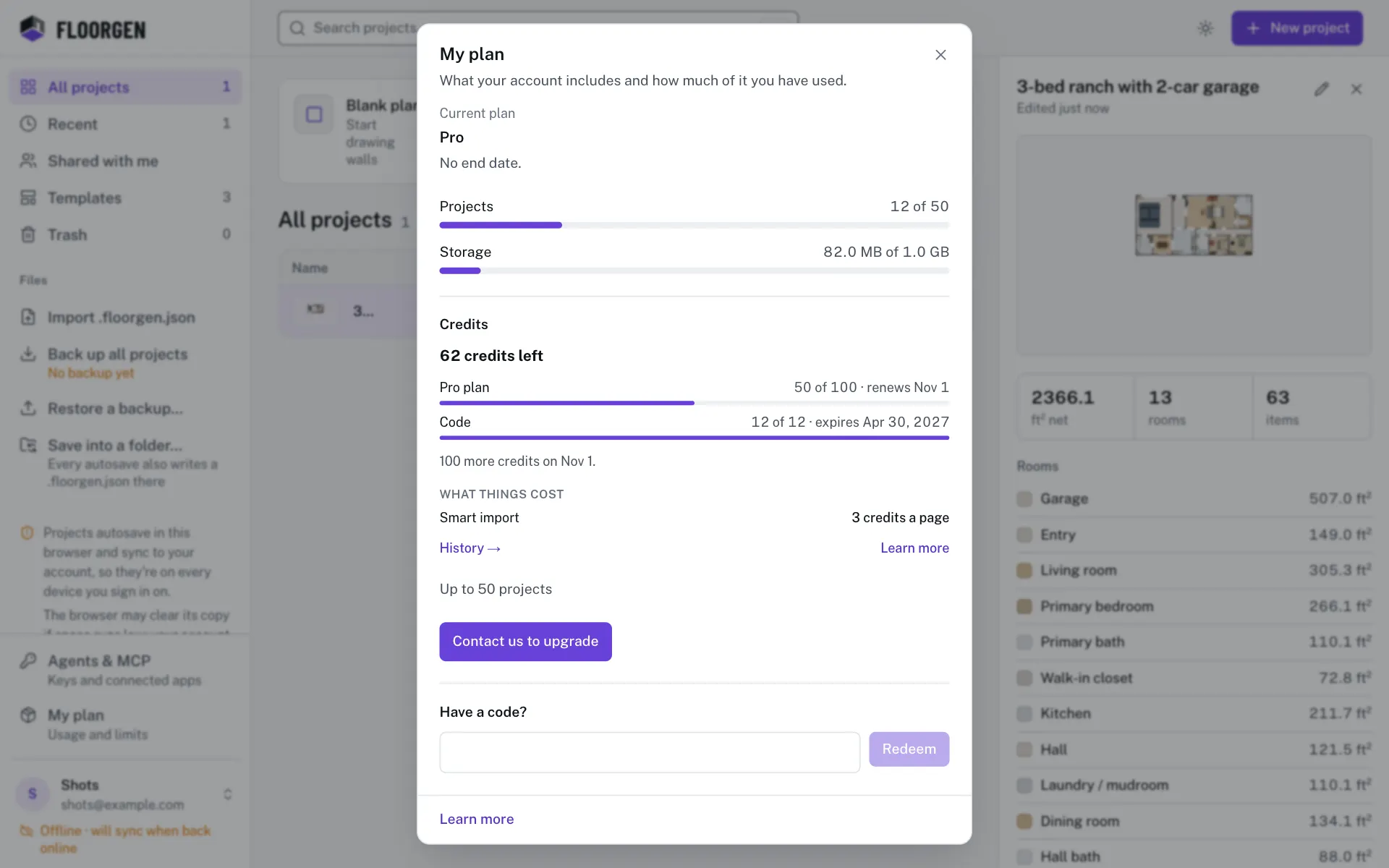The width and height of the screenshot is (1389, 868).
Task: Focus the Have a code input field
Action: (650, 752)
